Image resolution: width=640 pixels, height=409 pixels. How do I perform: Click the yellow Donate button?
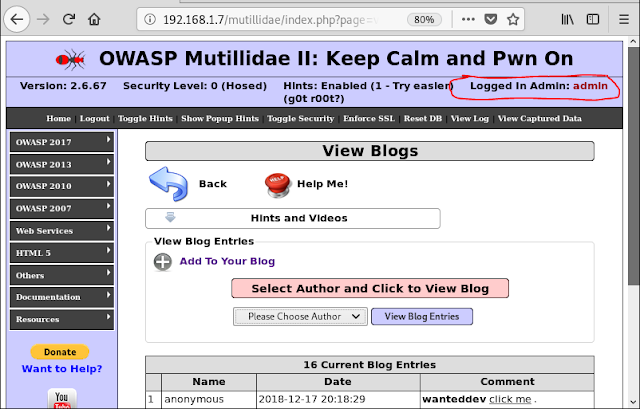(60, 352)
